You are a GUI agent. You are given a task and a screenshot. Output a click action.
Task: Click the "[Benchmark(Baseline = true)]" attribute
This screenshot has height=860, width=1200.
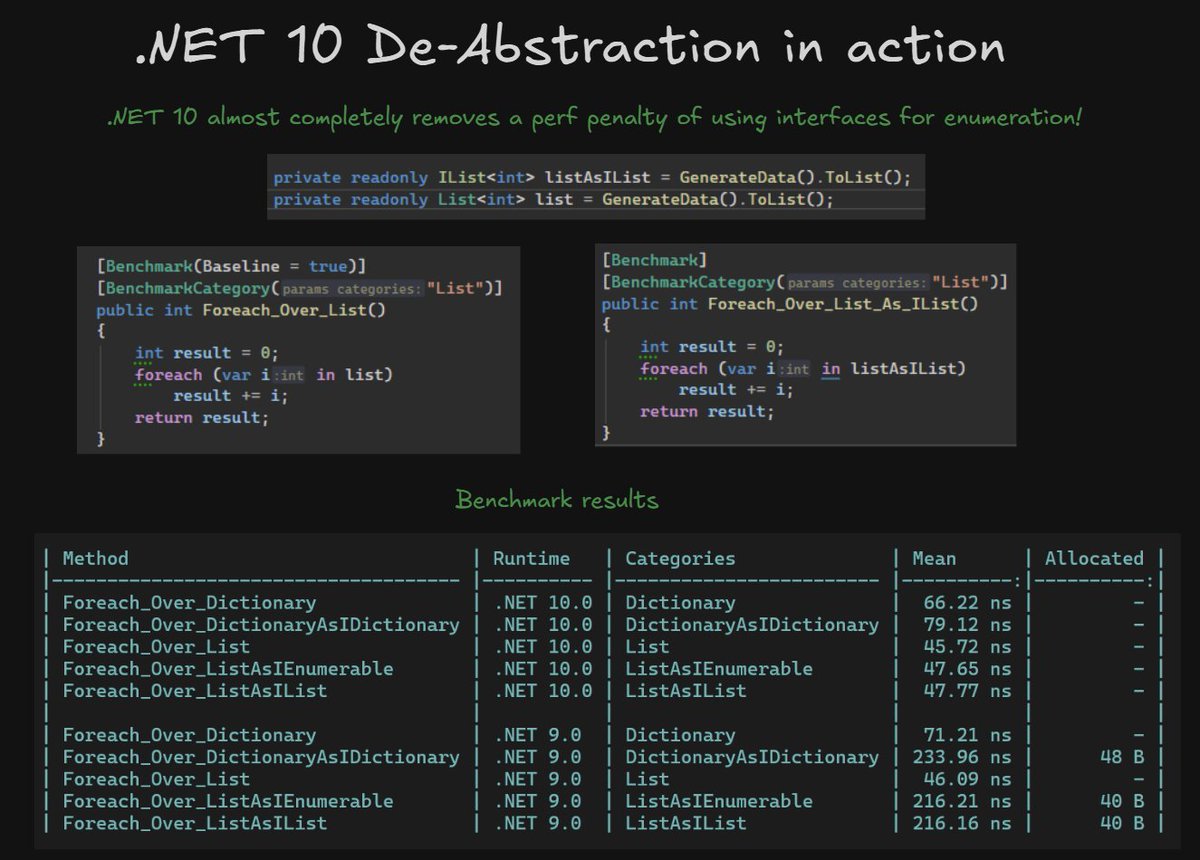click(231, 266)
